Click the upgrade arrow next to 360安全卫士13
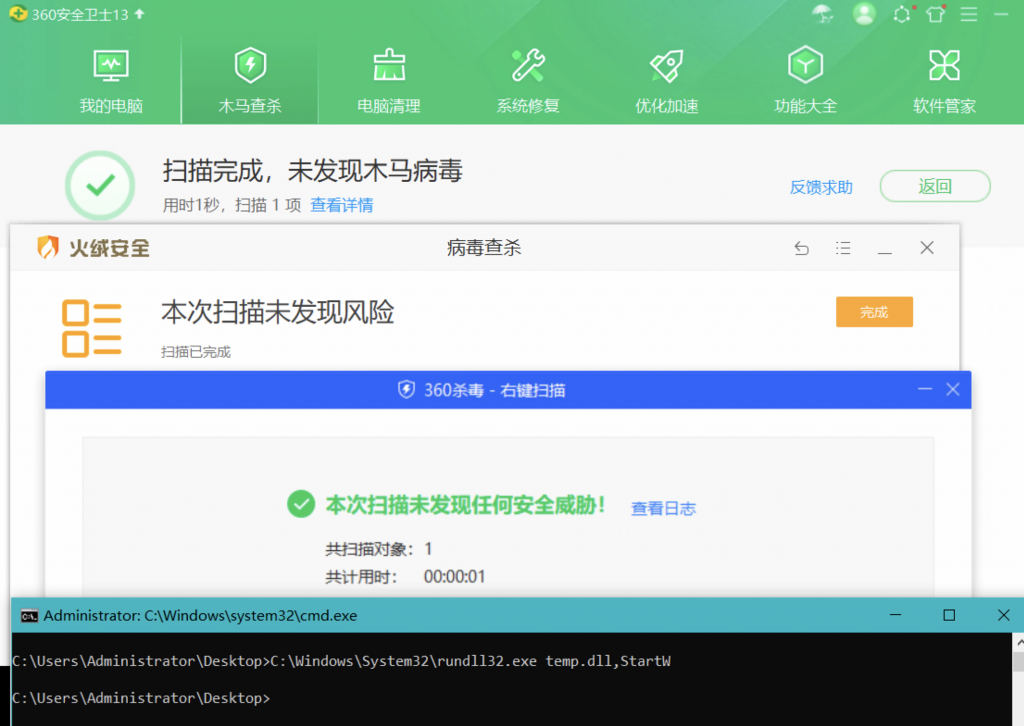The width and height of the screenshot is (1024, 726). [x=139, y=14]
